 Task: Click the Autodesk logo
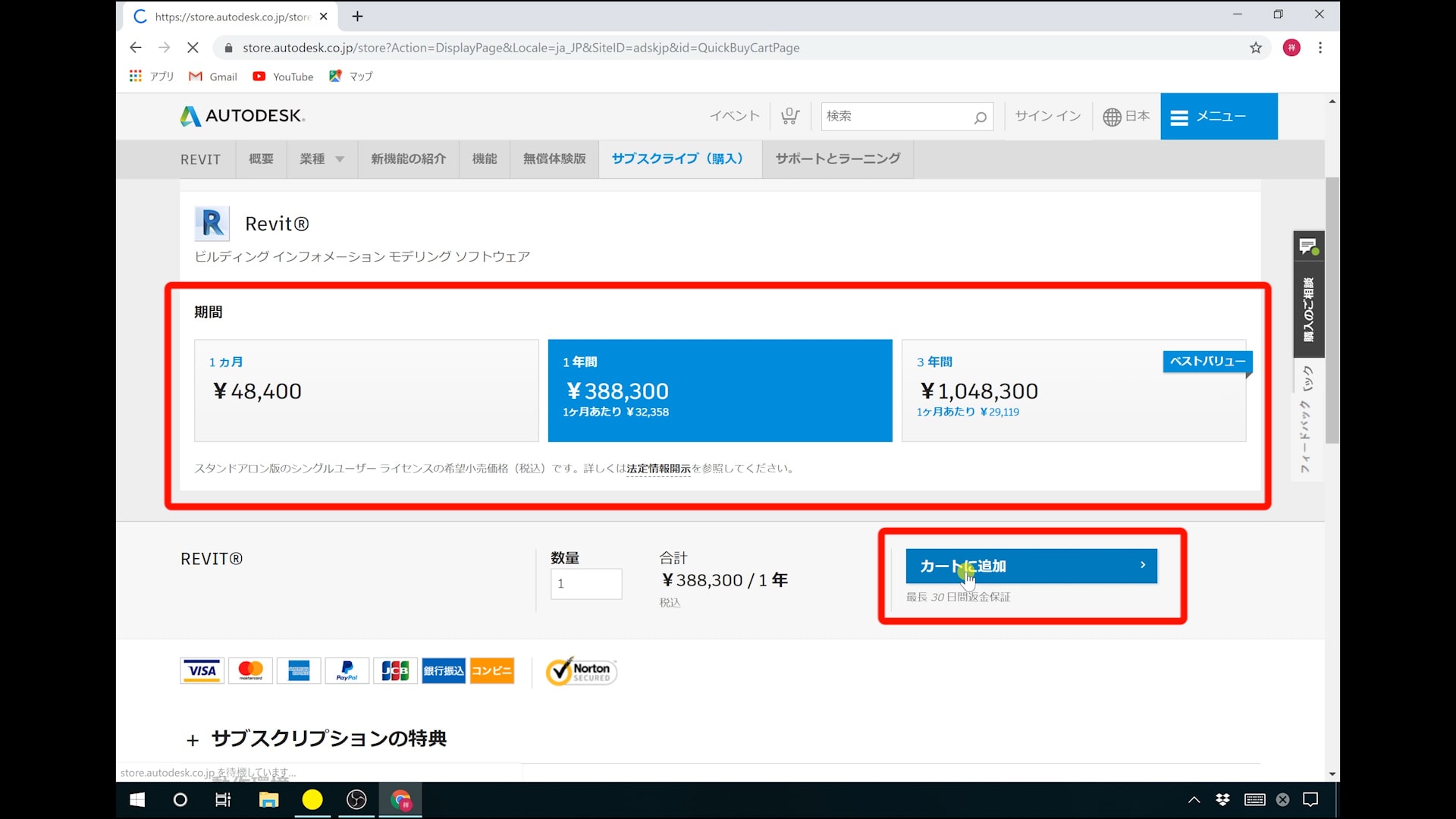[x=243, y=116]
